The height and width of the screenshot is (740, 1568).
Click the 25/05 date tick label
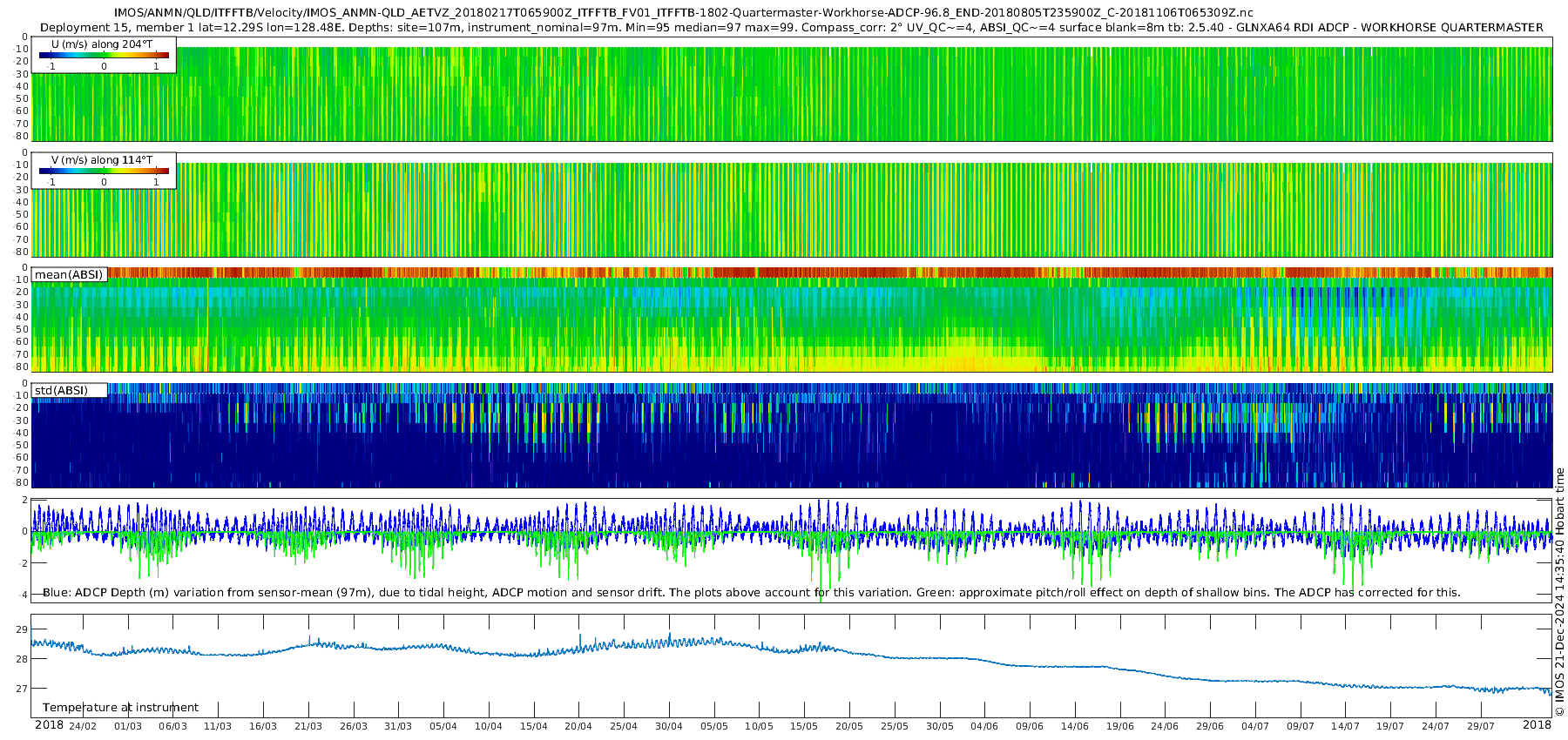895,726
